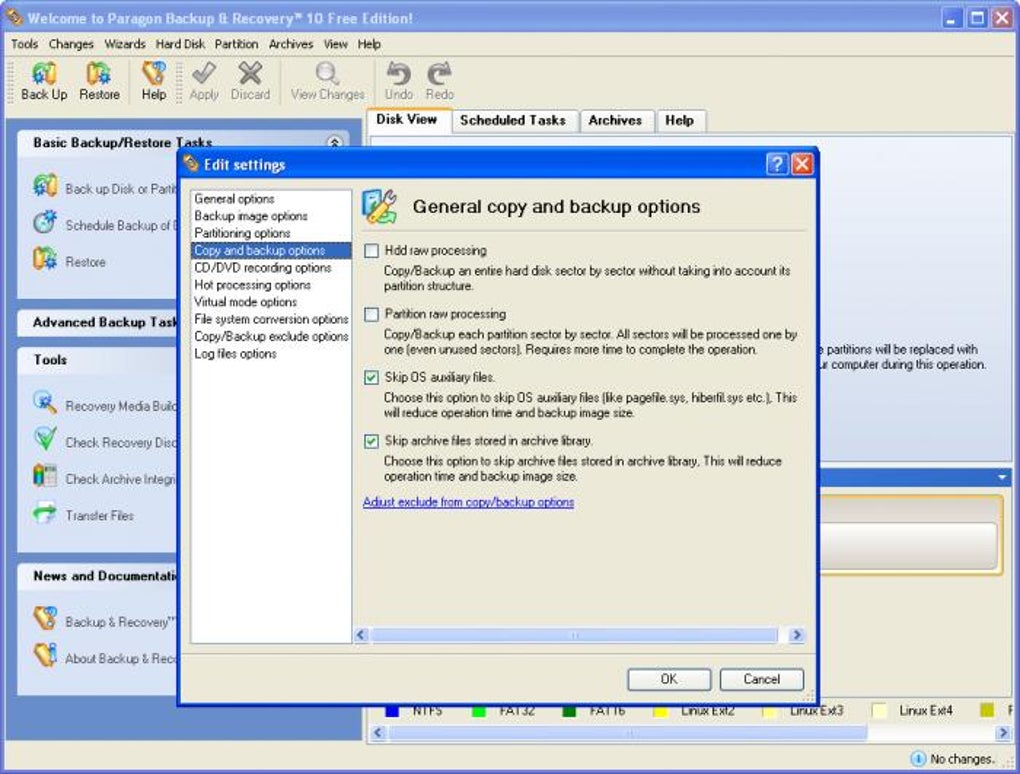
Task: Click dialog horizontal scrollbar right arrow
Action: pyautogui.click(x=797, y=635)
